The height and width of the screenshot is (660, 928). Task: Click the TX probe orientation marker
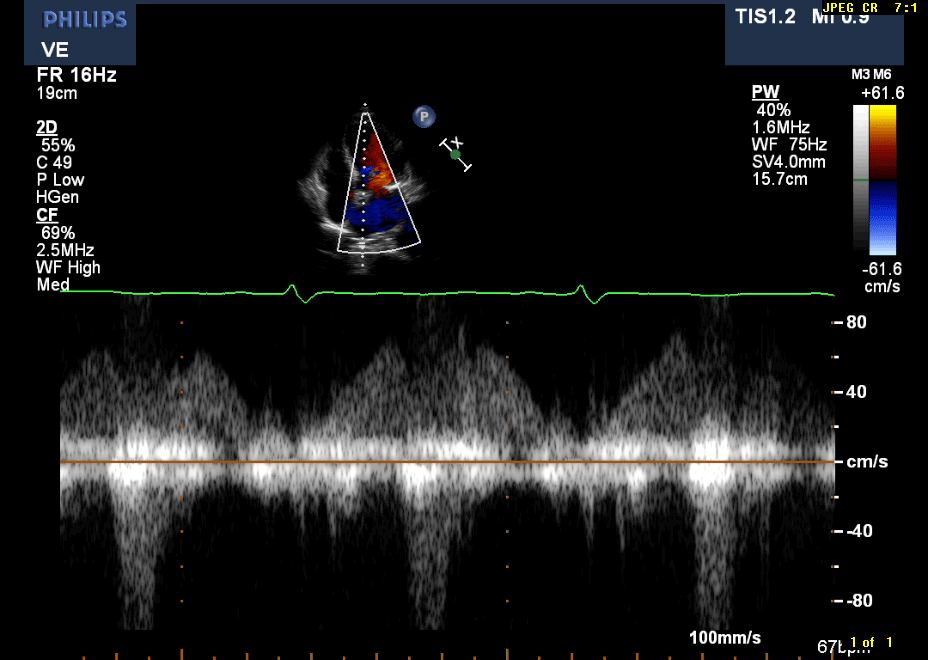tap(456, 153)
